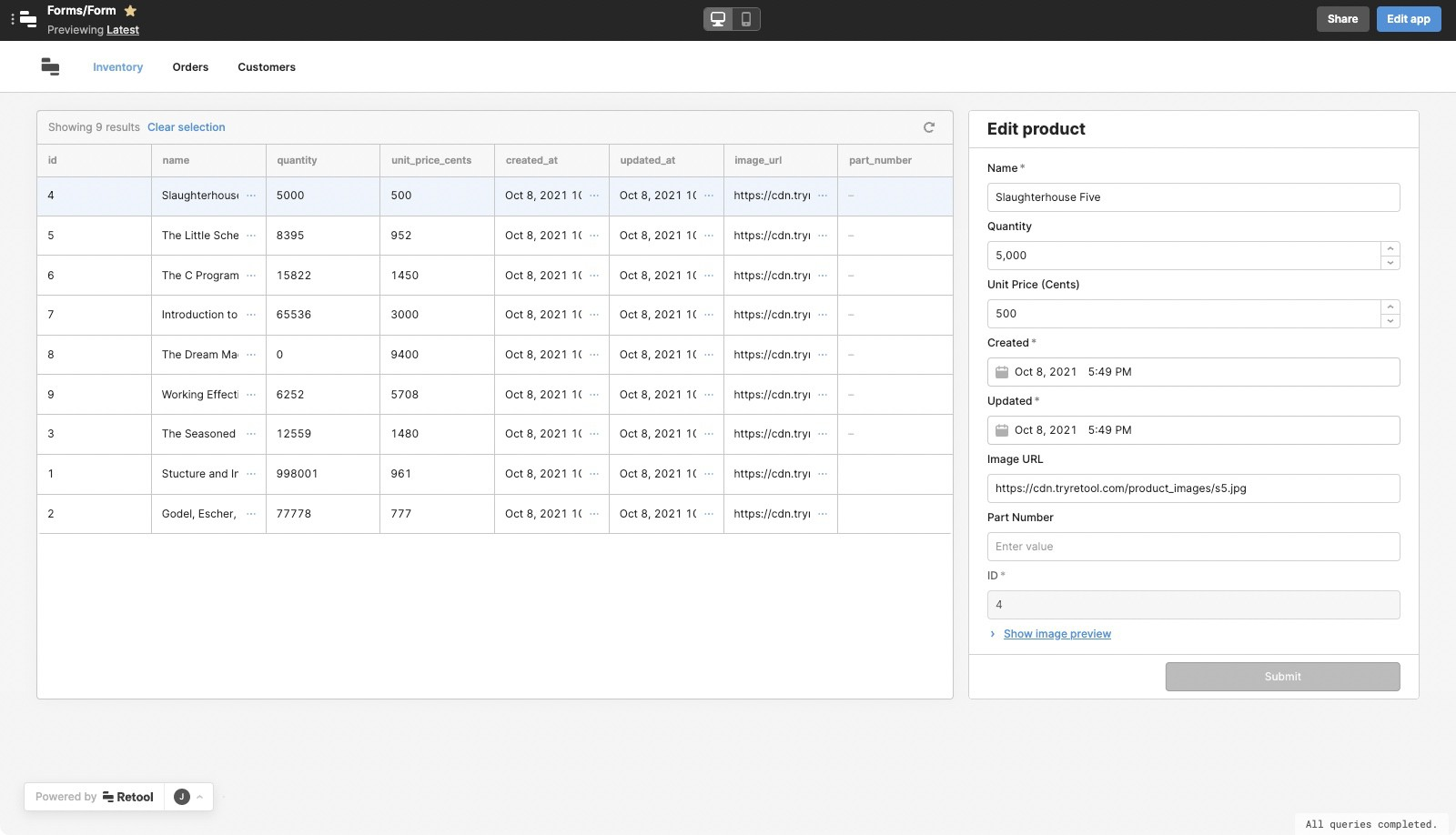The image size is (1456, 835).
Task: Select the row with quantity 15822
Action: 494,276
